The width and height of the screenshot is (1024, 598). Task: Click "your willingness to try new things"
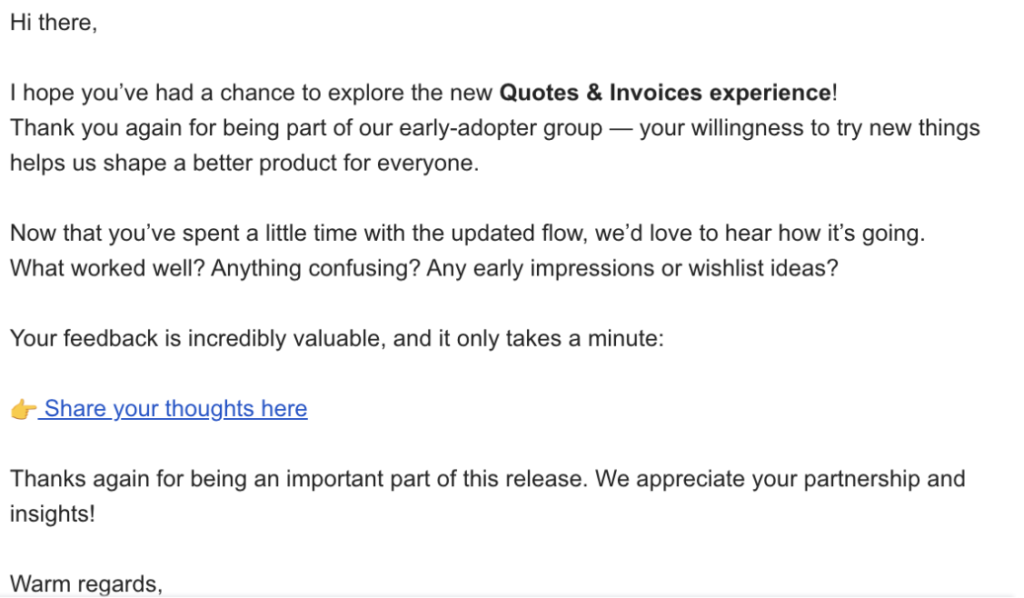[x=810, y=129]
